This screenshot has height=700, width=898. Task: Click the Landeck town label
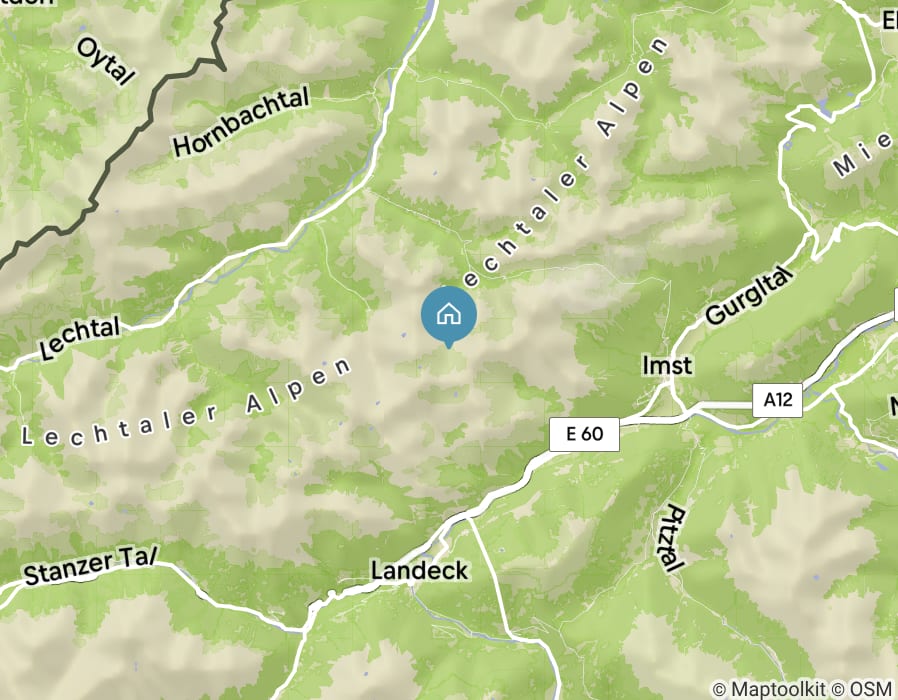pyautogui.click(x=419, y=571)
